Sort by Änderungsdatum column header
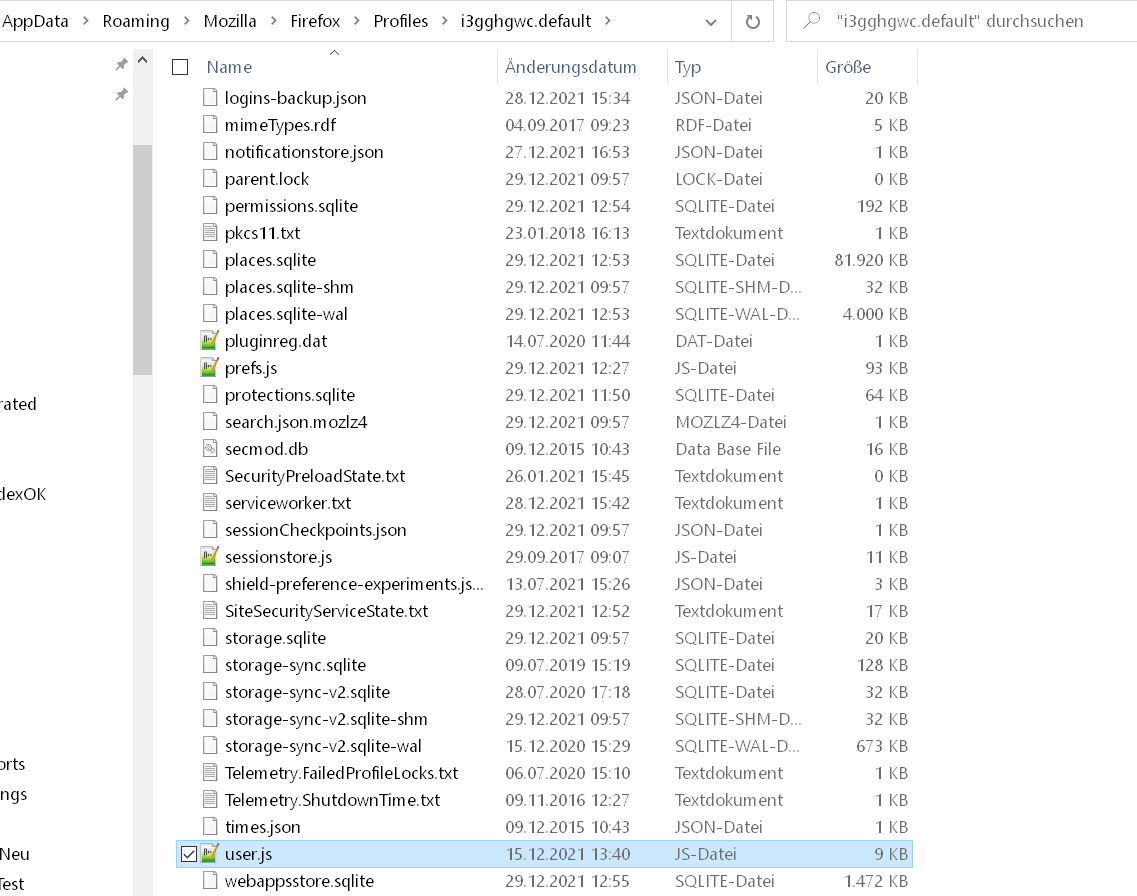The height and width of the screenshot is (896, 1137). pyautogui.click(x=571, y=67)
